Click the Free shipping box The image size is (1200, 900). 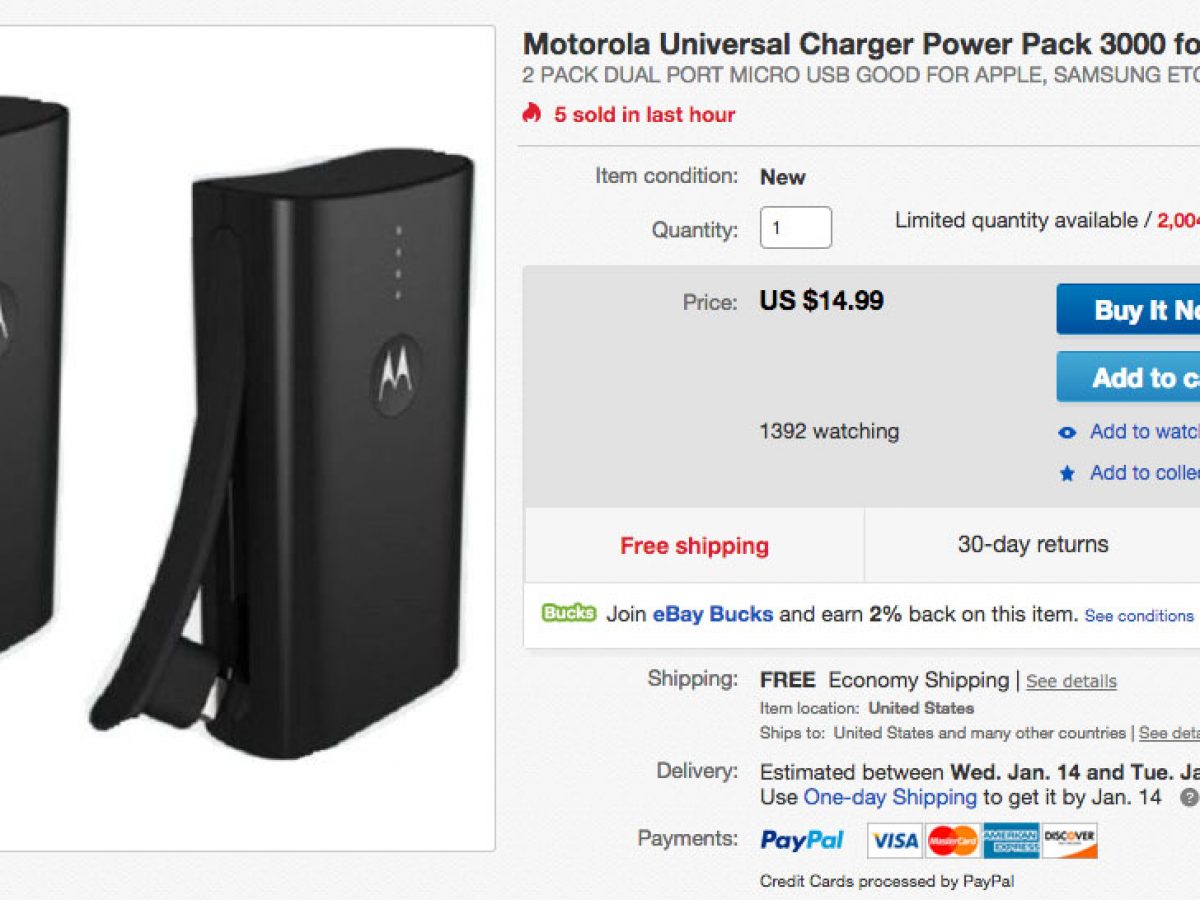pos(694,545)
